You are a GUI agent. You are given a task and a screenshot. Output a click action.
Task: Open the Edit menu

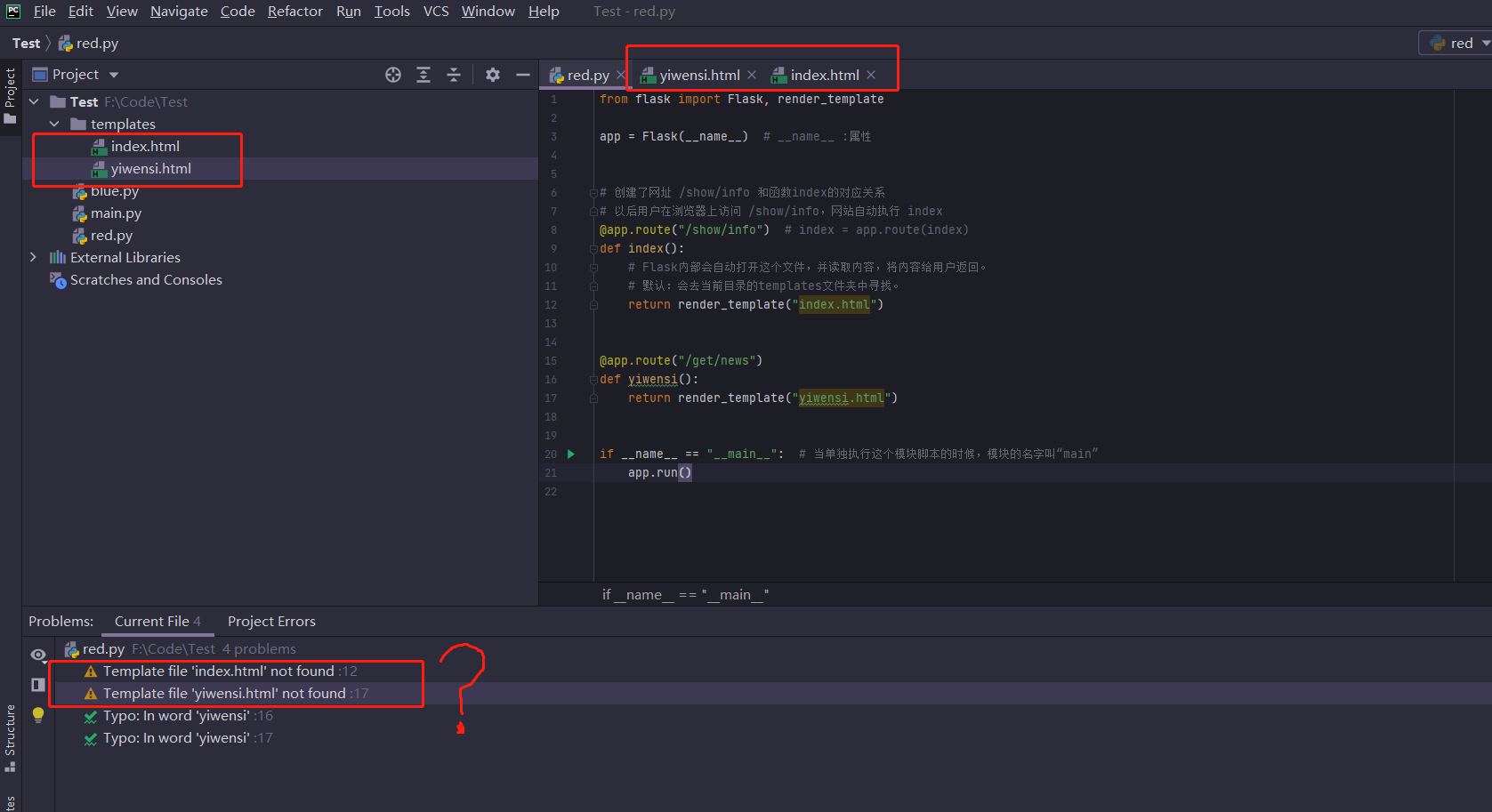coord(81,12)
